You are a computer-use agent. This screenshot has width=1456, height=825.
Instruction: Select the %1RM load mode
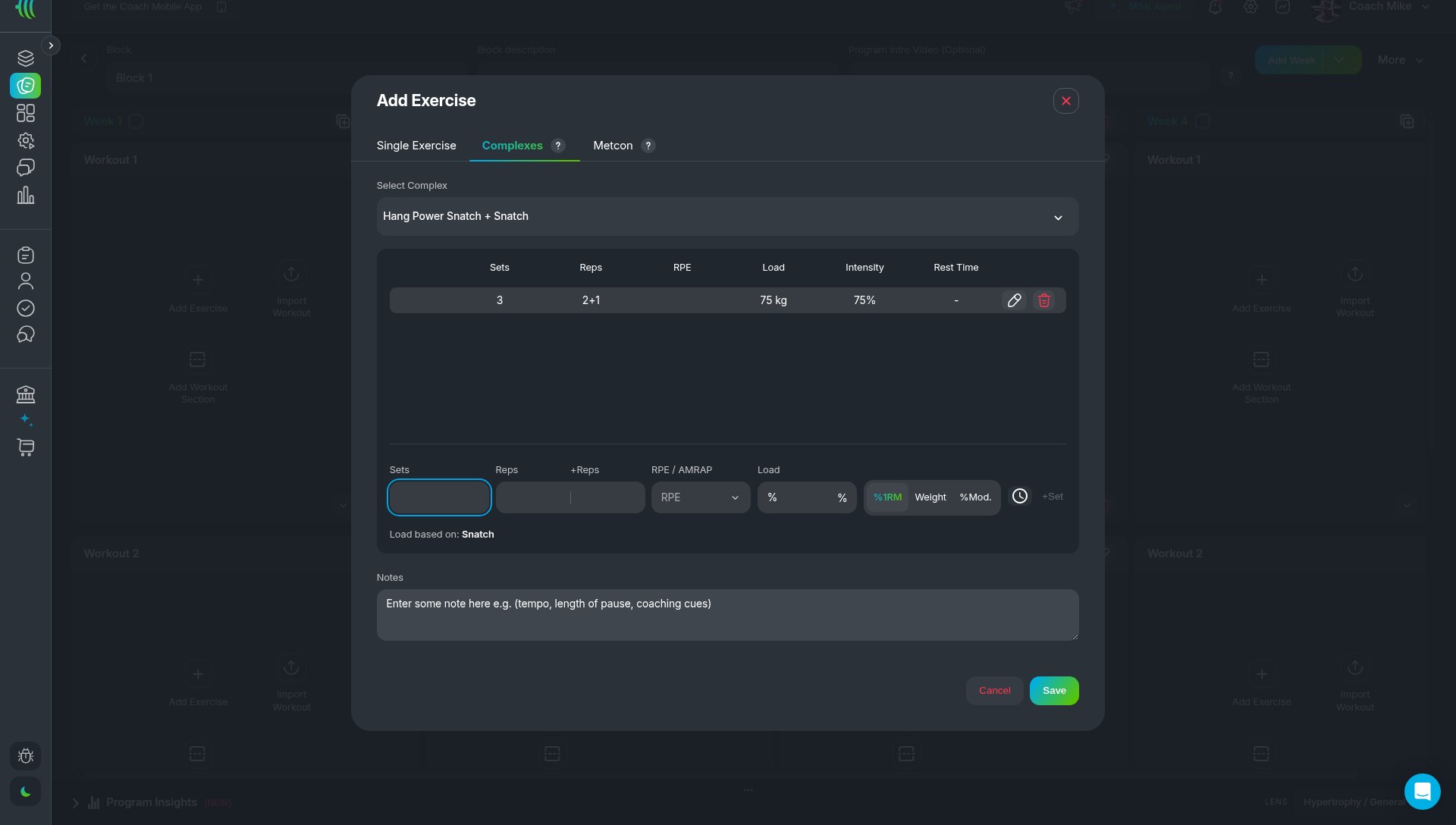887,497
